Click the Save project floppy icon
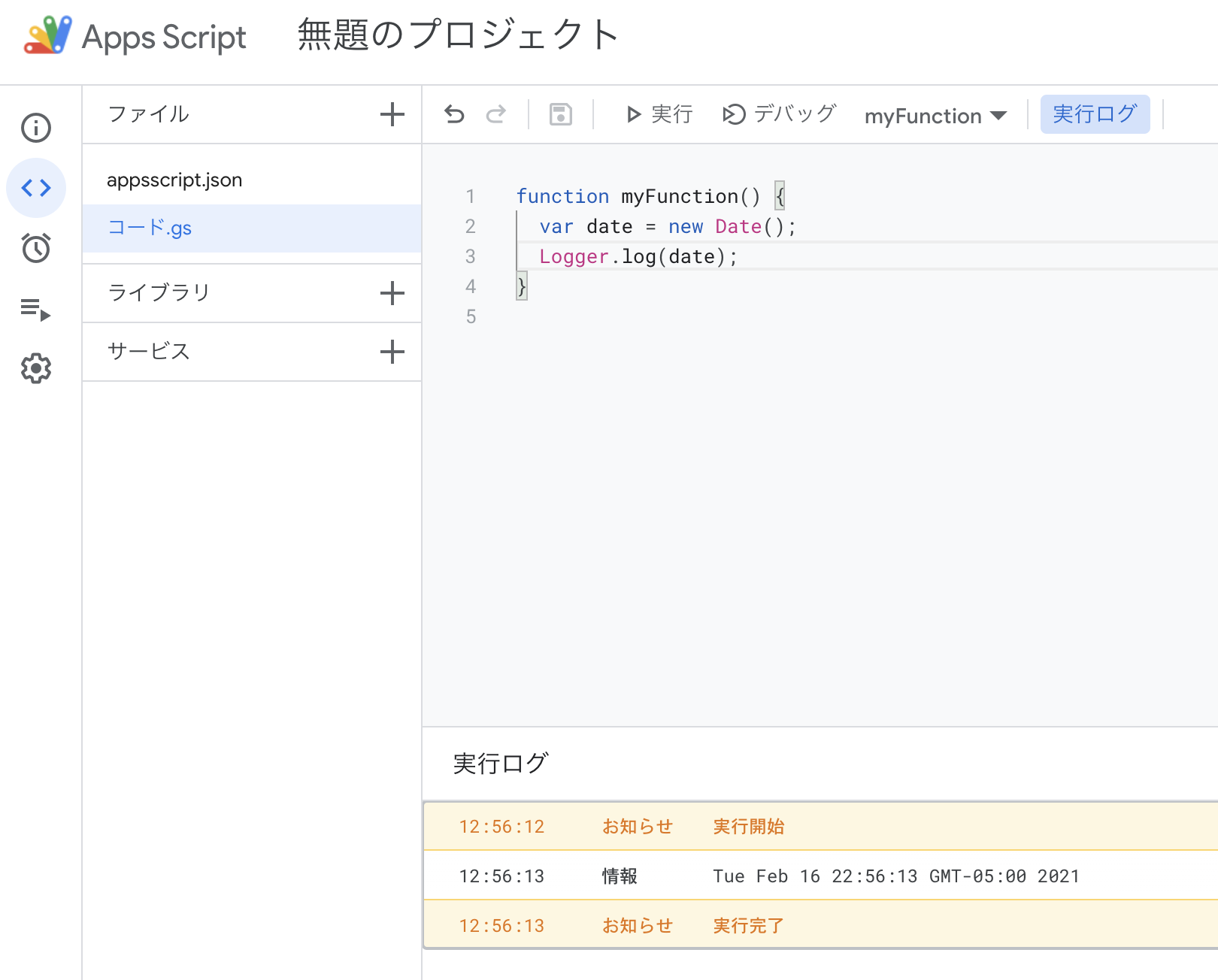 [561, 114]
